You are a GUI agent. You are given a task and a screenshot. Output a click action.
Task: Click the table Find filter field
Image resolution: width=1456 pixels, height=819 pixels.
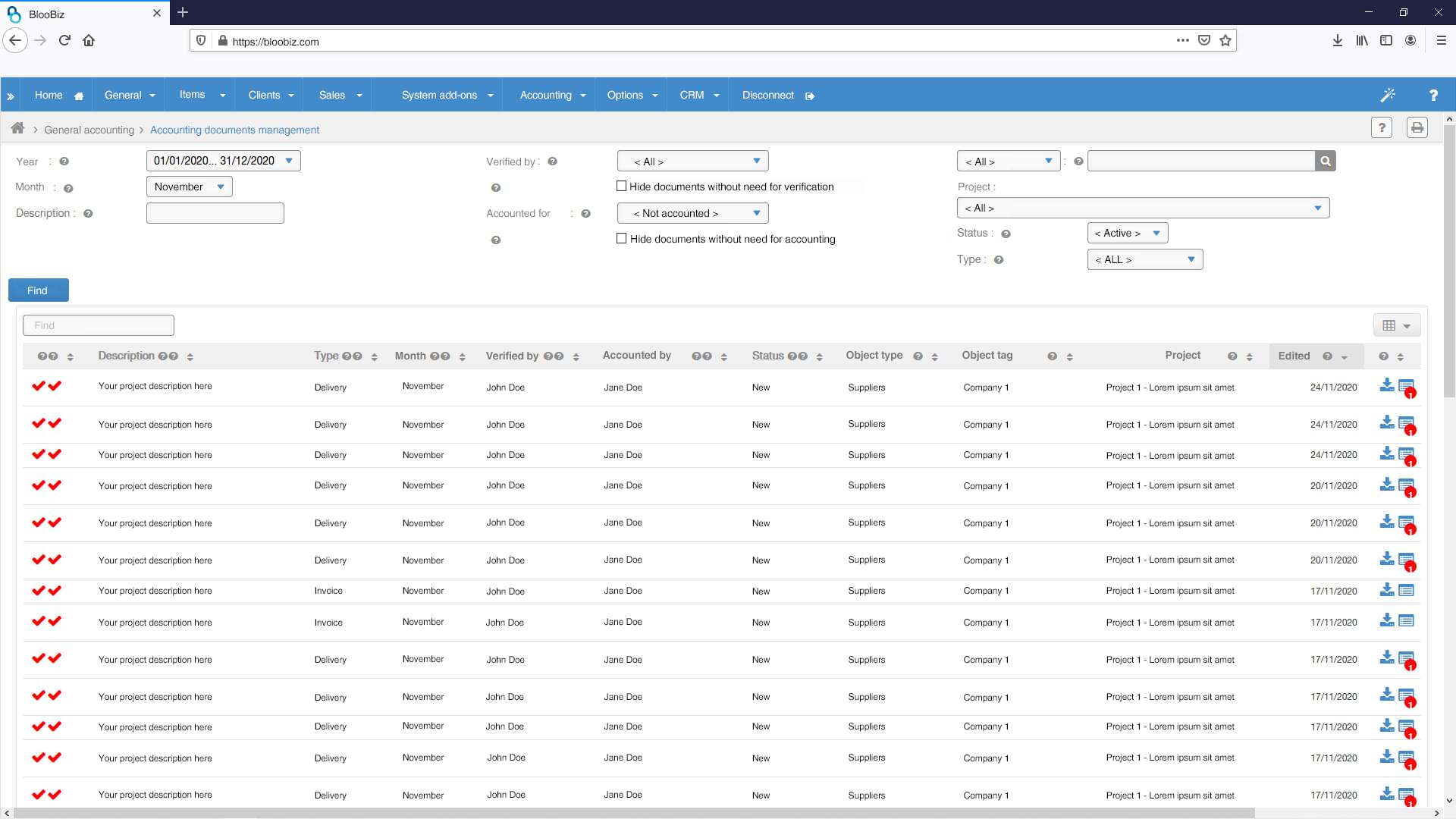click(x=99, y=325)
